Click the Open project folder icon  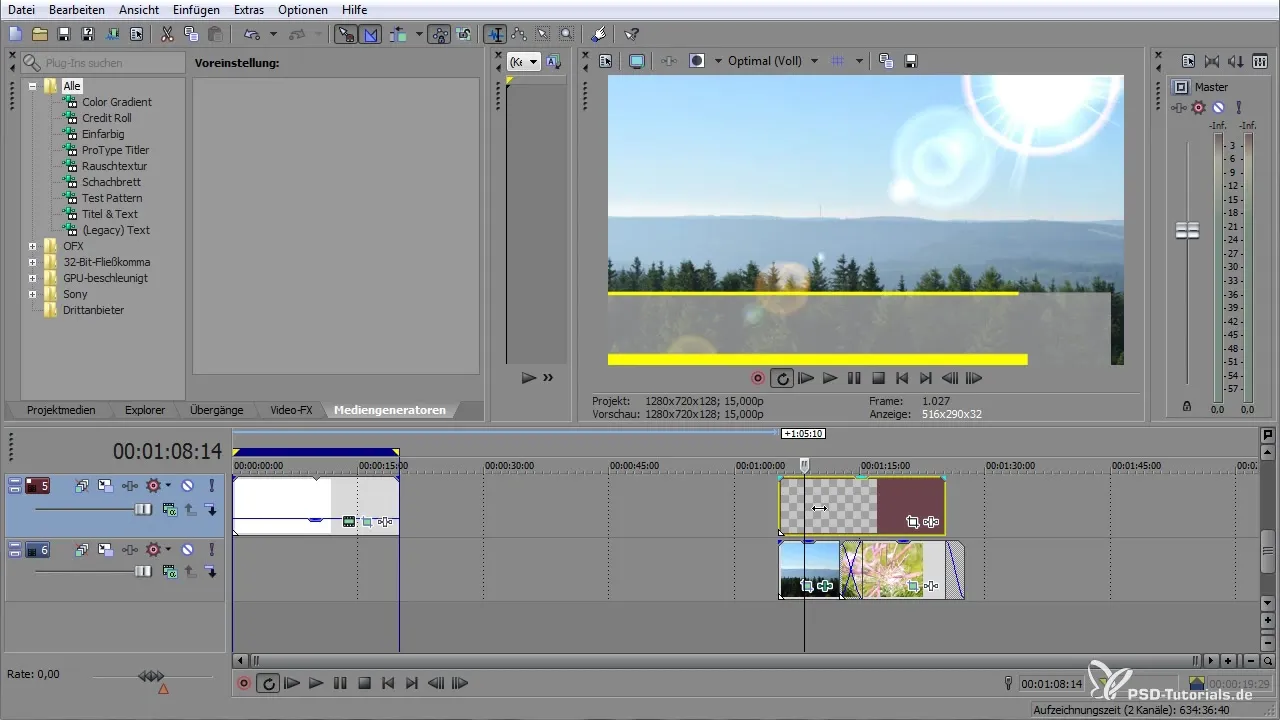pyautogui.click(x=39, y=34)
